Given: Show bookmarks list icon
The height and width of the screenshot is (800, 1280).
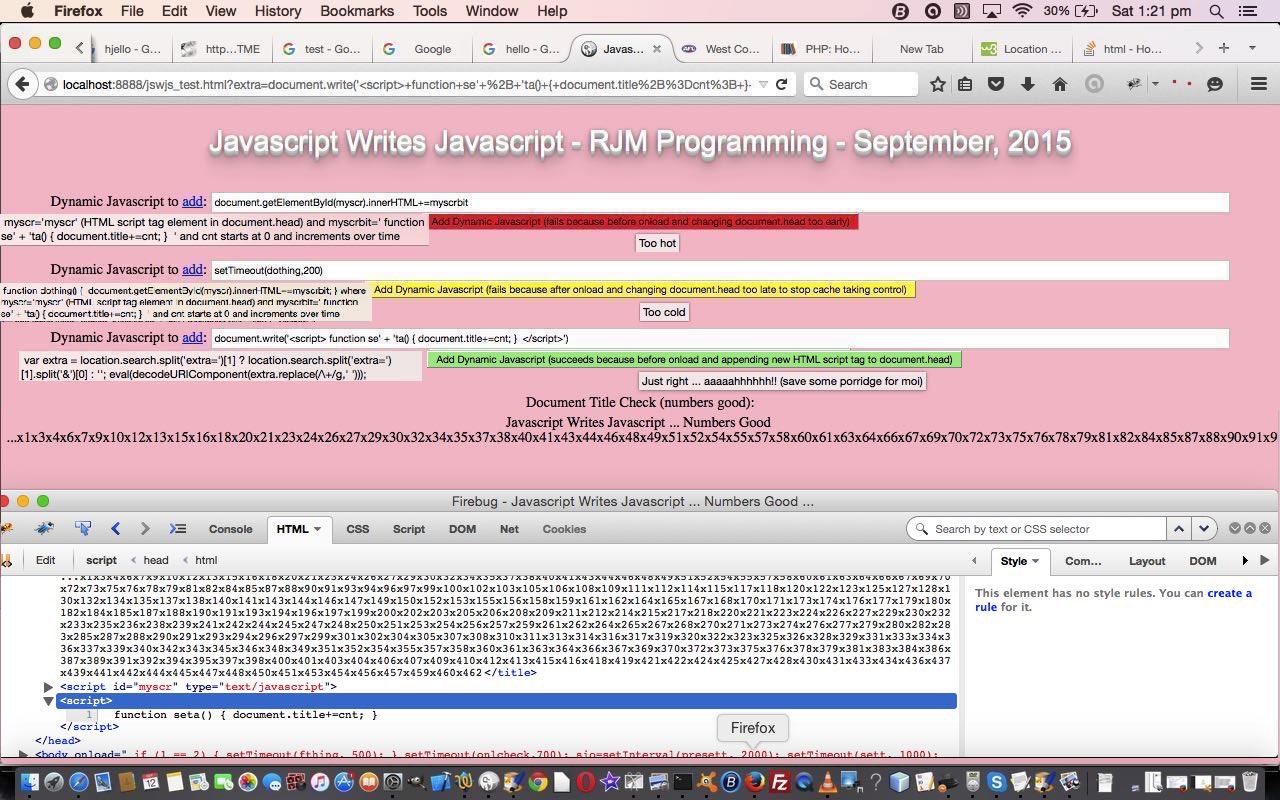Looking at the screenshot, I should click(x=965, y=85).
